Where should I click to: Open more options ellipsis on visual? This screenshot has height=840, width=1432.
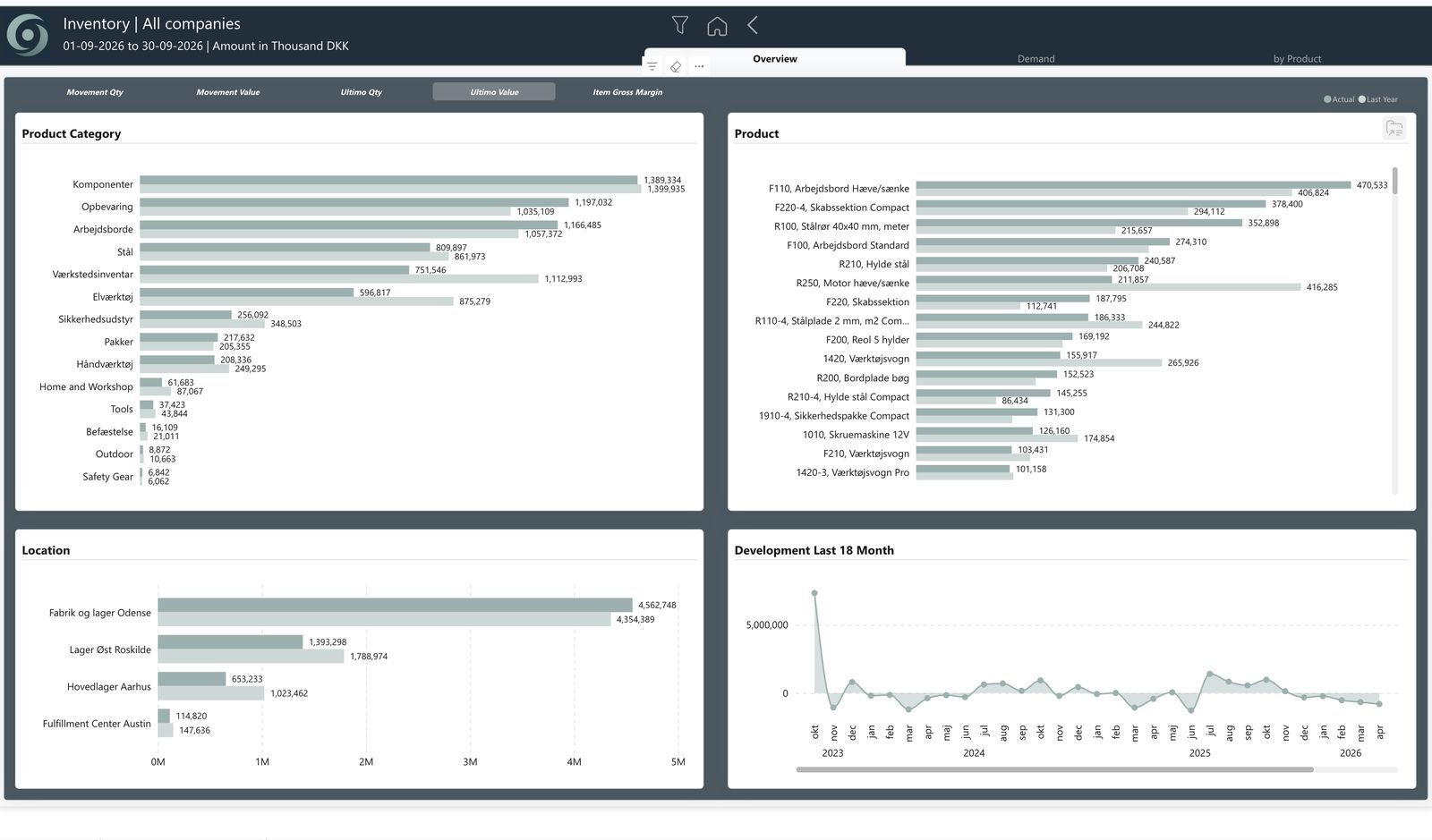click(x=699, y=66)
